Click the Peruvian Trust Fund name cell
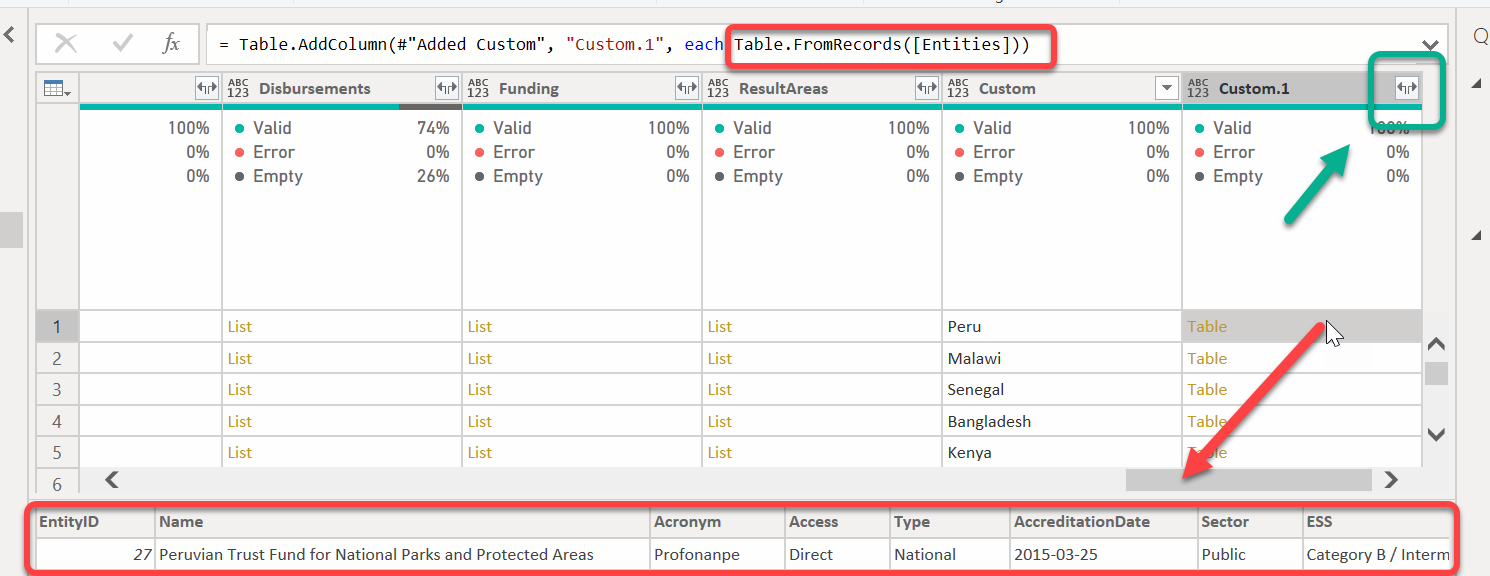Viewport: 1490px width, 576px height. [403, 554]
